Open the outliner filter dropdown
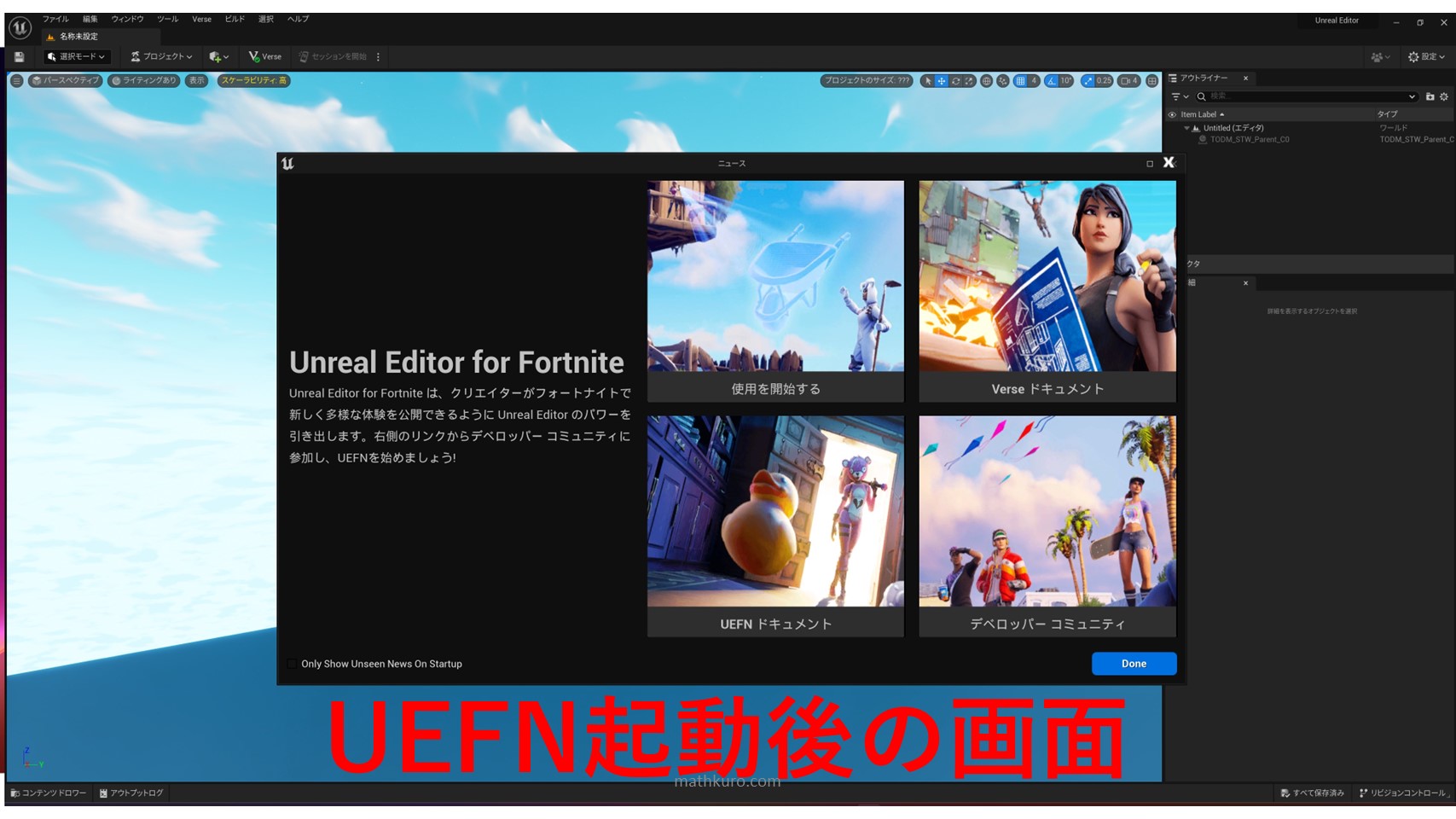Screen dimensions: 1456x819 click(1180, 96)
